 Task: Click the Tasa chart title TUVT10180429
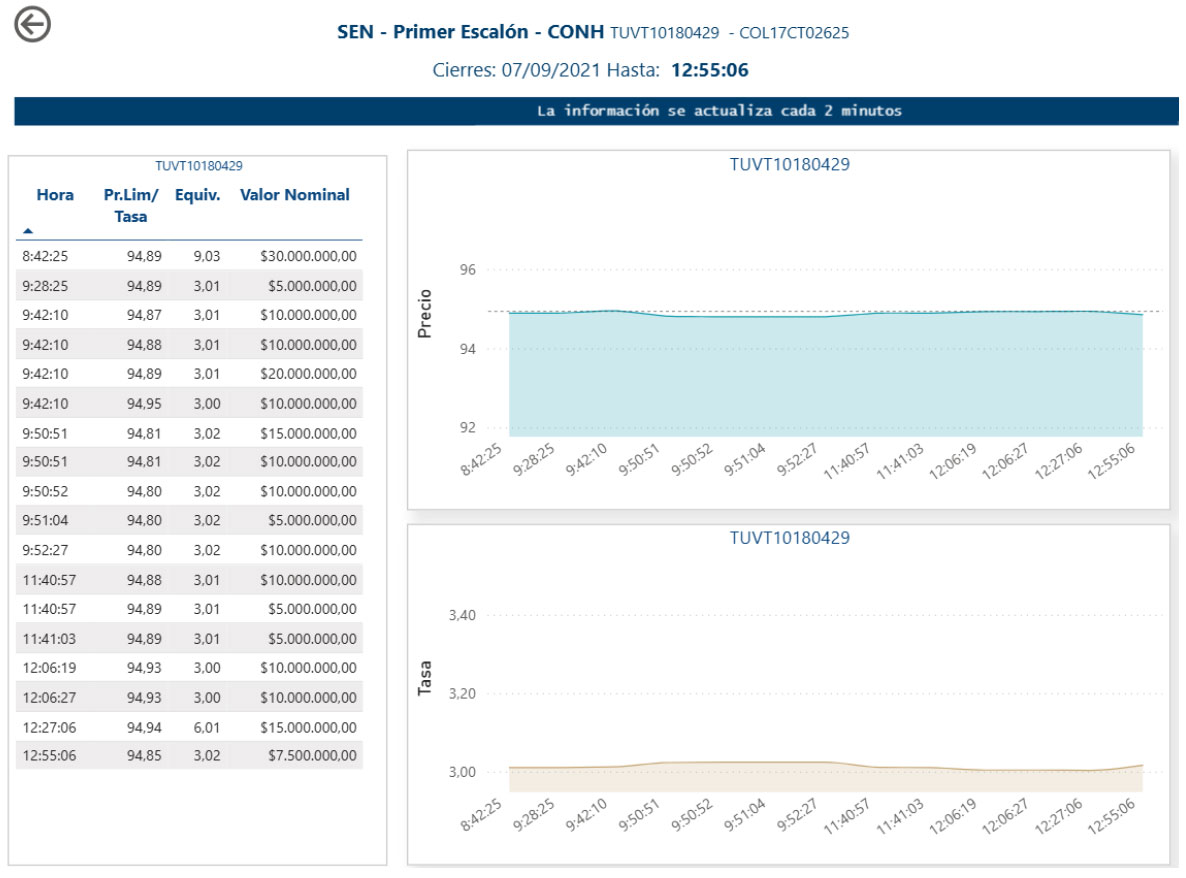(x=789, y=538)
